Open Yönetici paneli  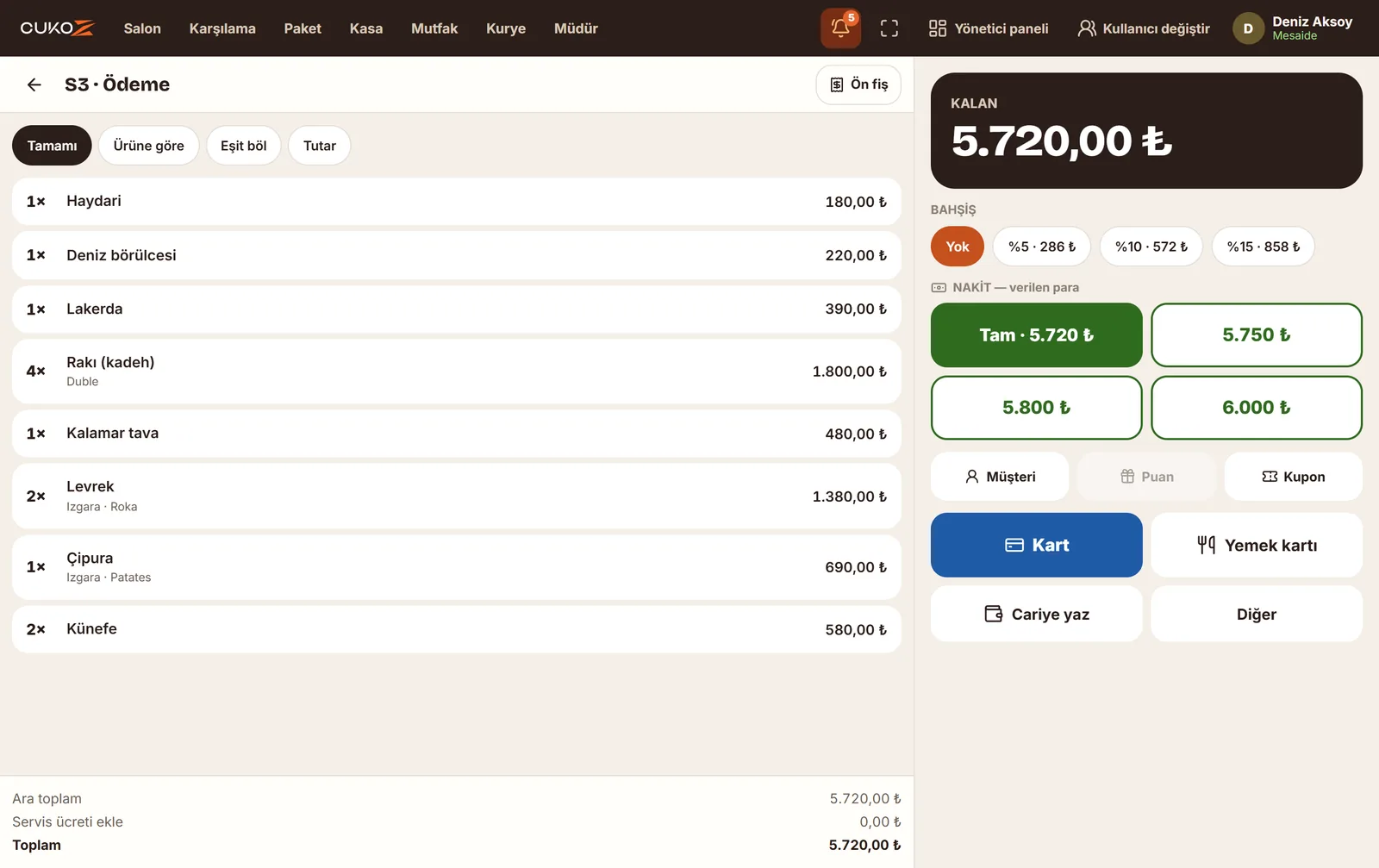(x=989, y=28)
